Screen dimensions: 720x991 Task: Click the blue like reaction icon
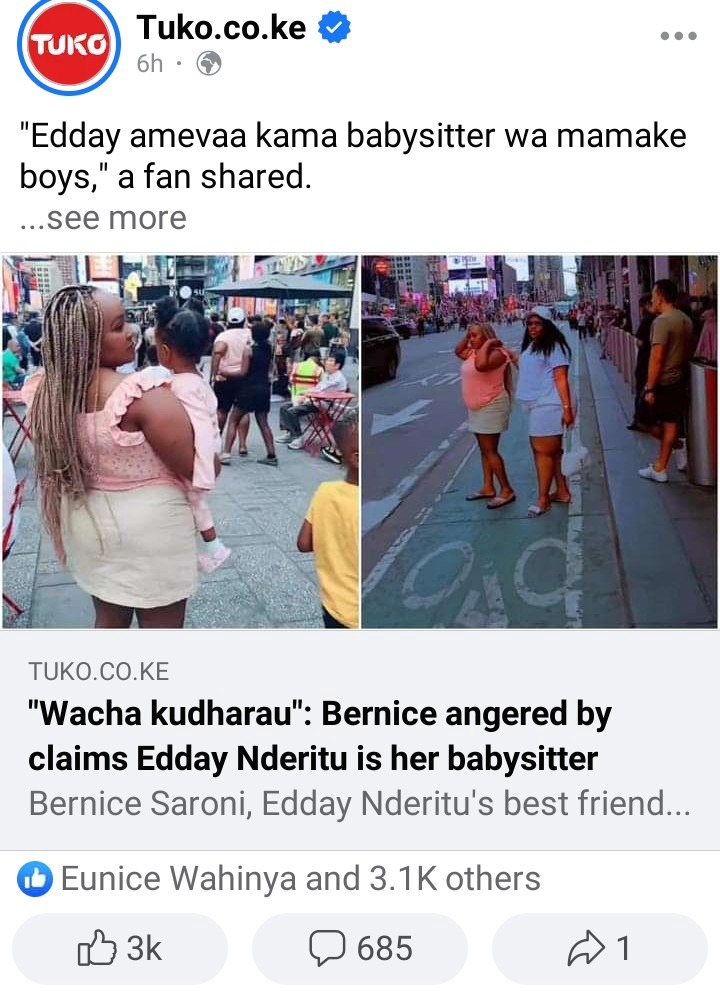pyautogui.click(x=35, y=879)
